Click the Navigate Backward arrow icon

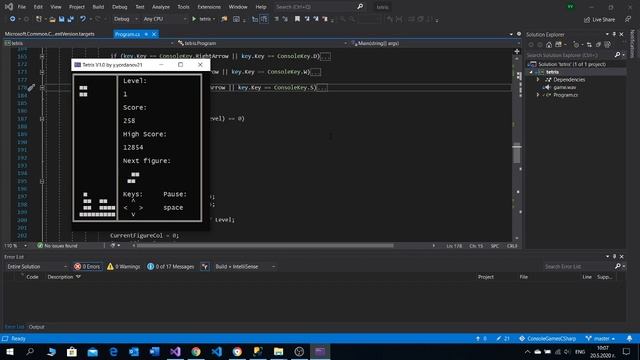[x=12, y=19]
